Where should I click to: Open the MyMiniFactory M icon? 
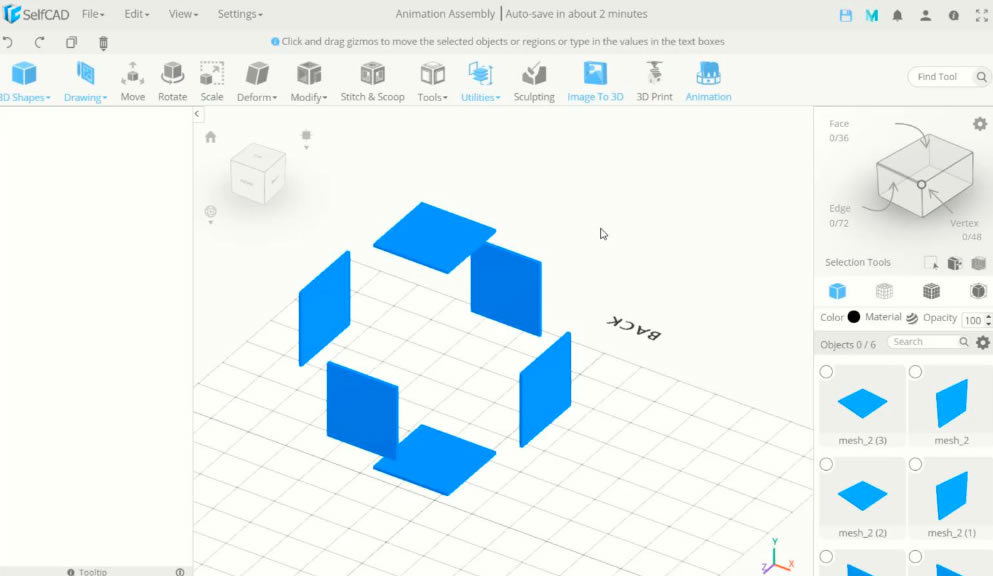872,16
